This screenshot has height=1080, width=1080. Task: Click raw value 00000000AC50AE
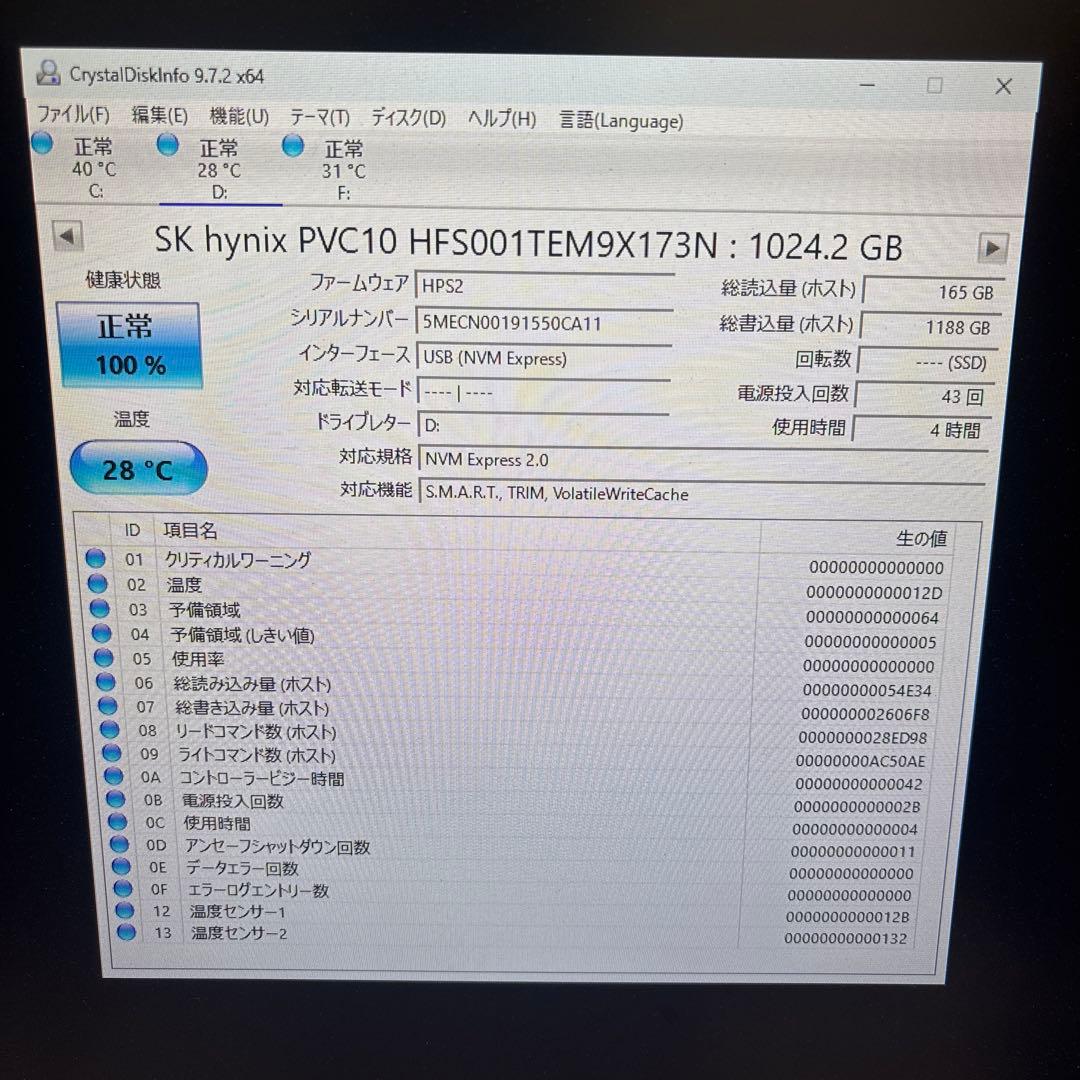coord(860,761)
